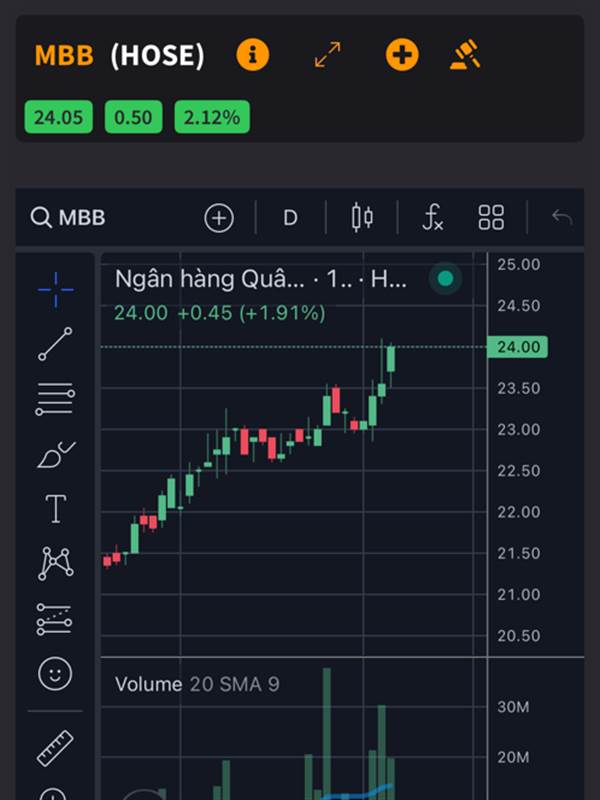Open the Fibonacci retracement tool
Viewport: 600px width, 800px height.
pos(55,399)
